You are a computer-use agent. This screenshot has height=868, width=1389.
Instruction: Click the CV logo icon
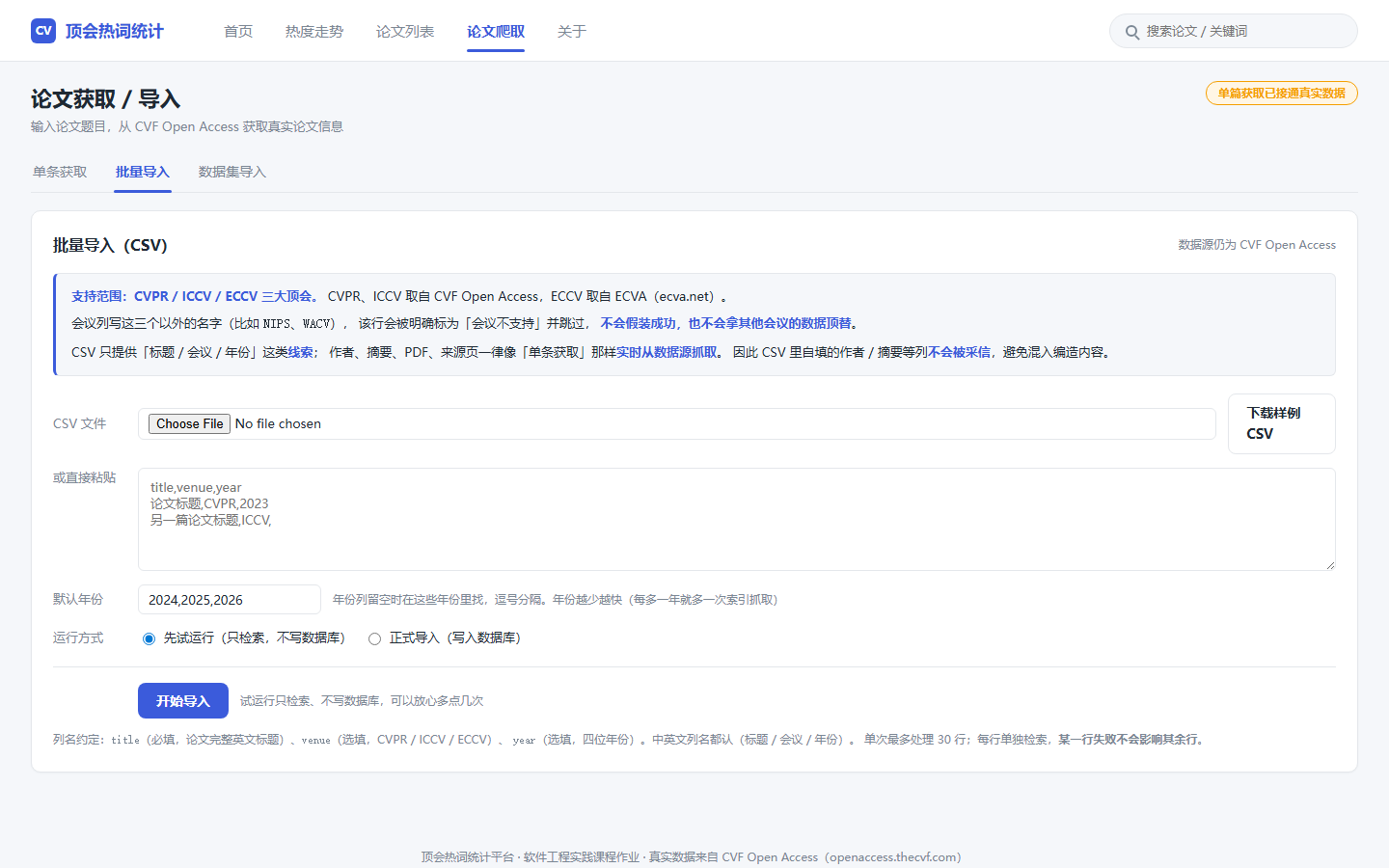pyautogui.click(x=43, y=31)
